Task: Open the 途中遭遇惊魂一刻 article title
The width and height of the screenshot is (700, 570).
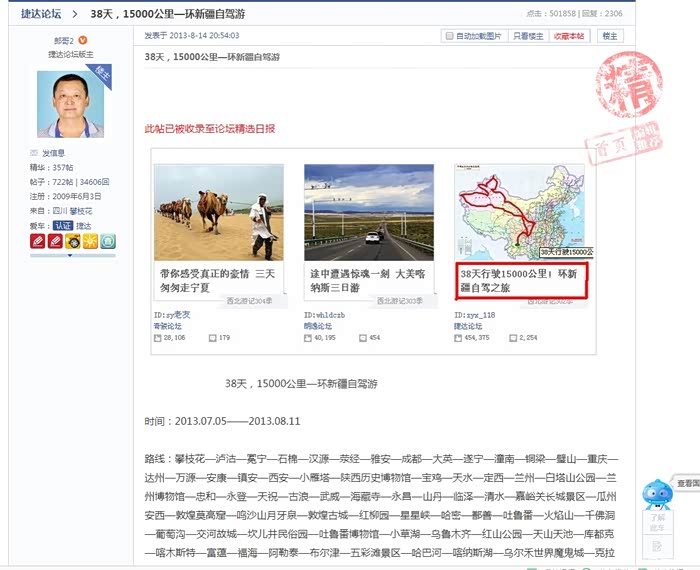Action: point(368,280)
